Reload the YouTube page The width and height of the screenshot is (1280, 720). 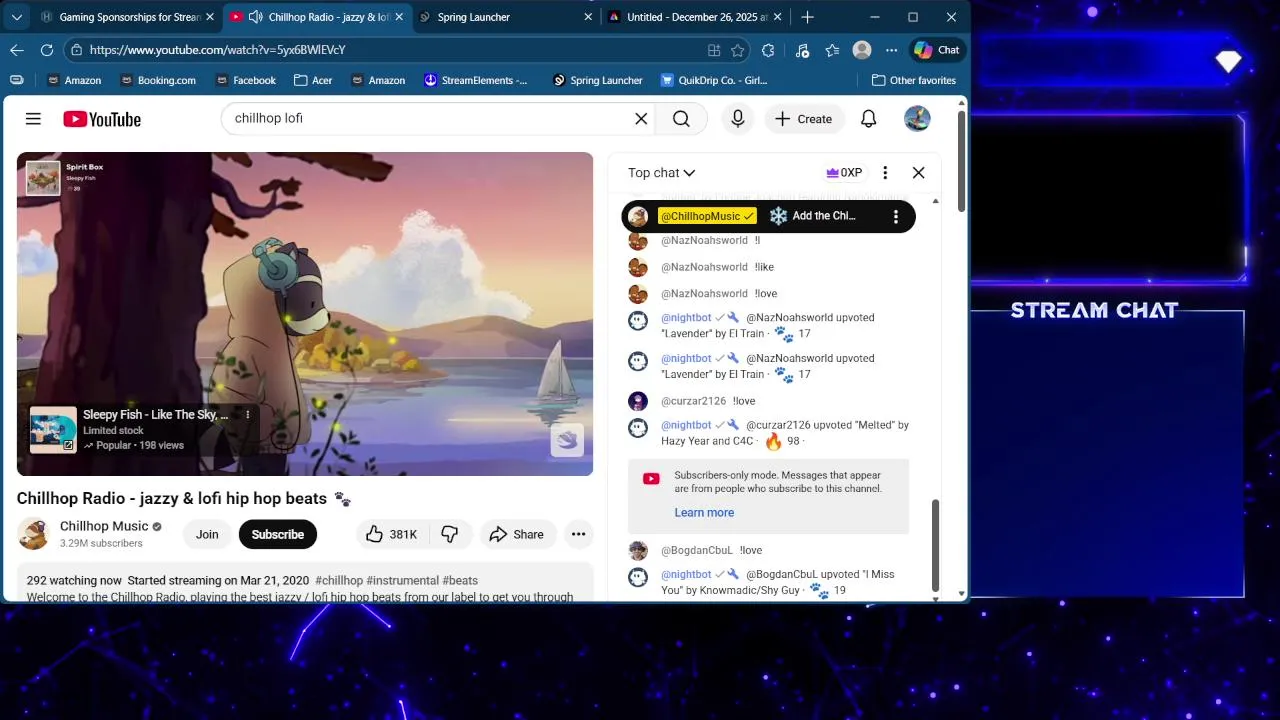point(47,50)
